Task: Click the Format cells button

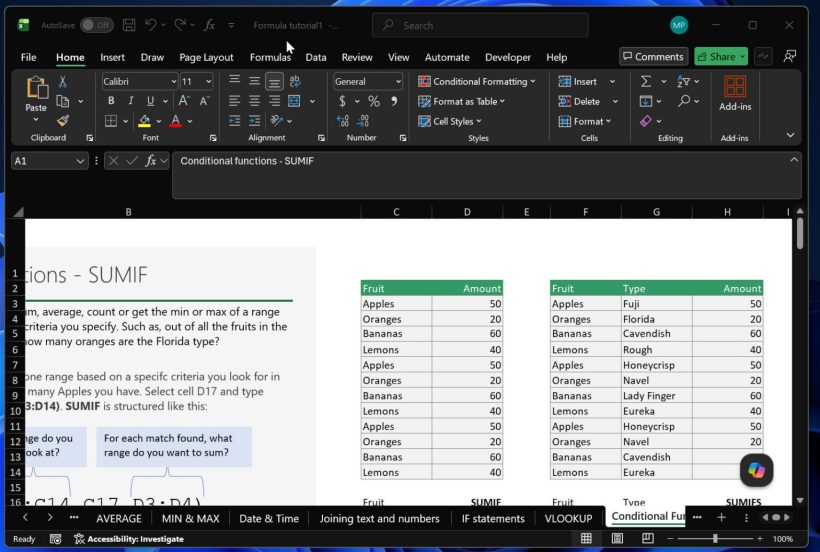Action: [x=585, y=121]
